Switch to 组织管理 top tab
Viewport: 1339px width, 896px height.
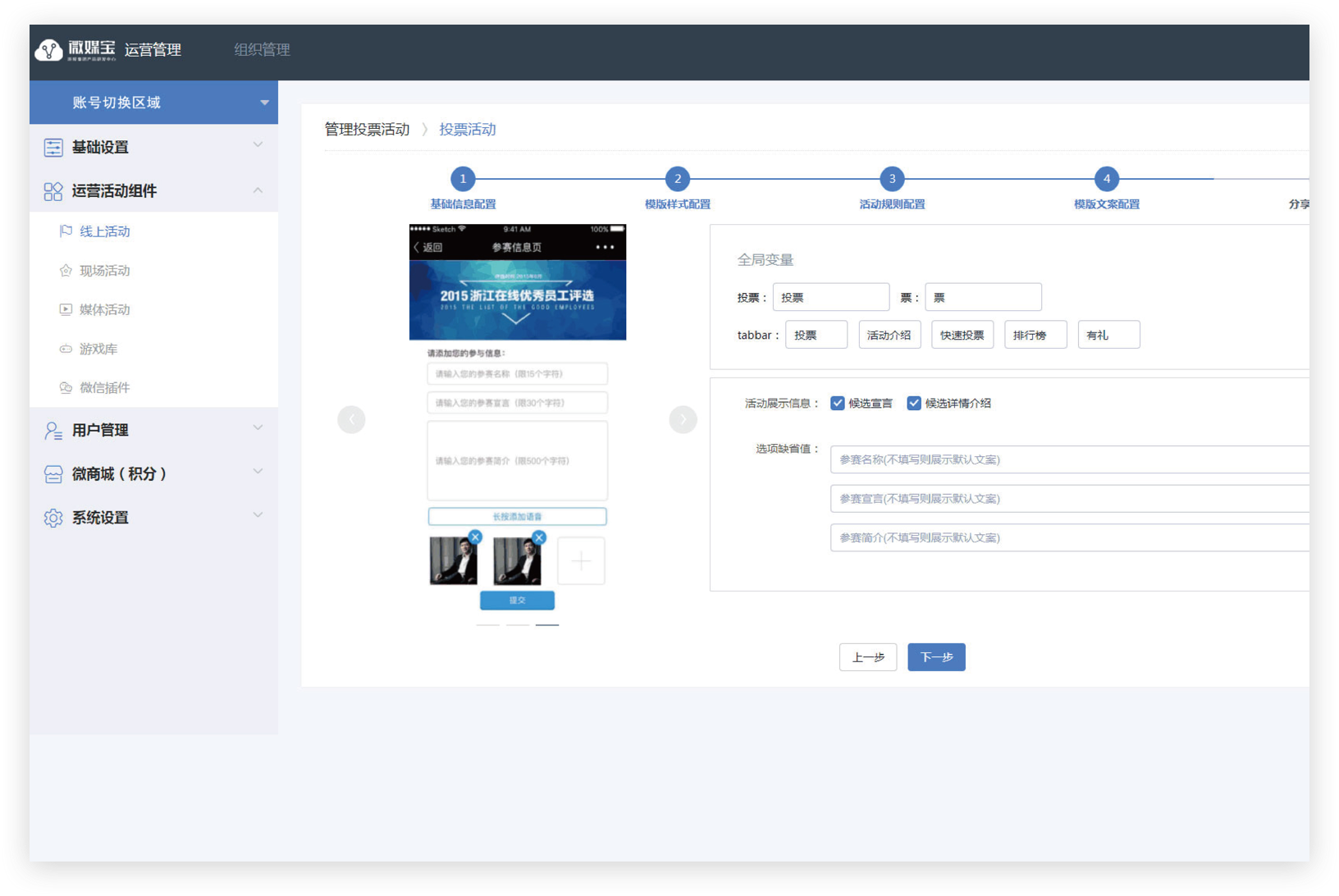pos(262,50)
